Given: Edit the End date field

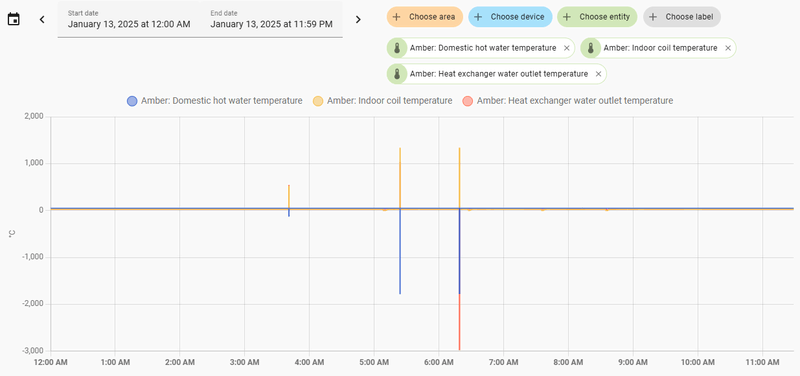Looking at the screenshot, I should click(x=271, y=19).
